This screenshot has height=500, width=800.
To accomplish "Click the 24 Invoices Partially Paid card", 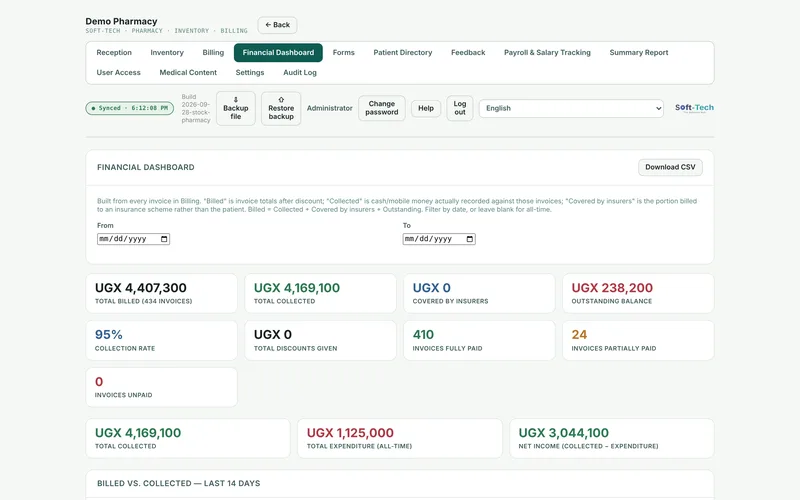I will click(x=638, y=340).
